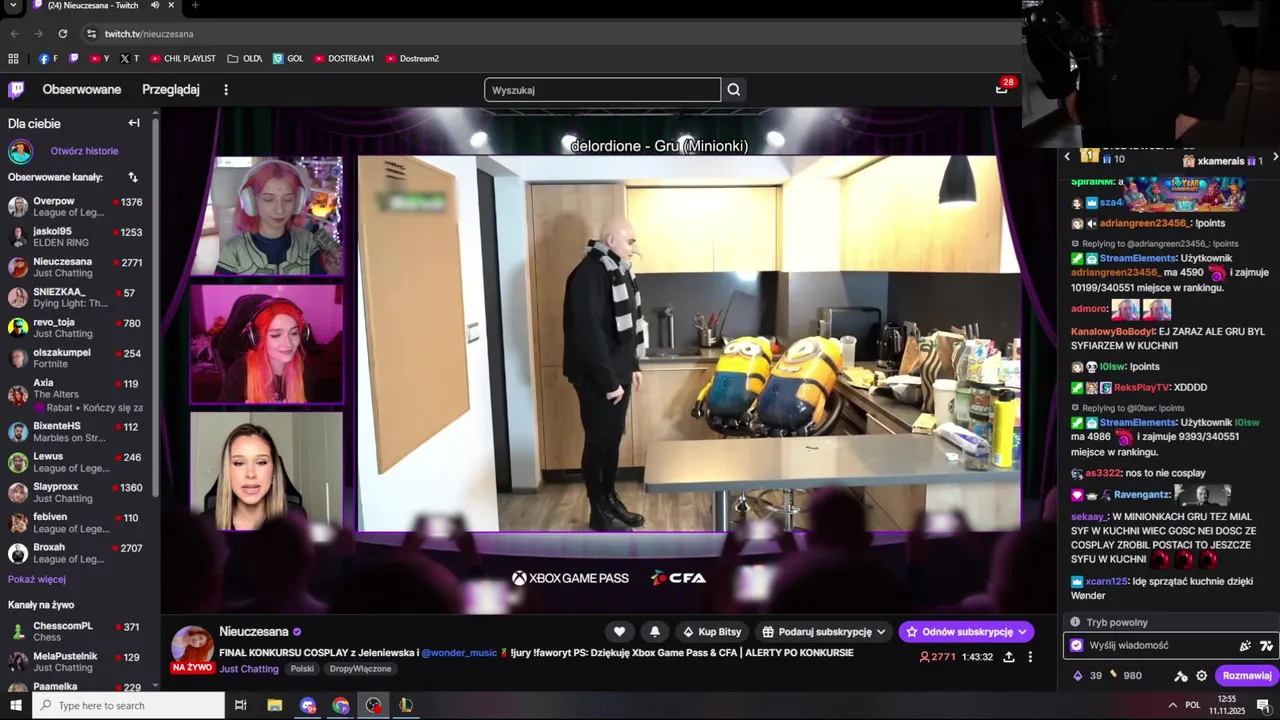The height and width of the screenshot is (720, 1280).
Task: Click the KanalowyBoBodyl username in chat
Action: tap(1113, 331)
